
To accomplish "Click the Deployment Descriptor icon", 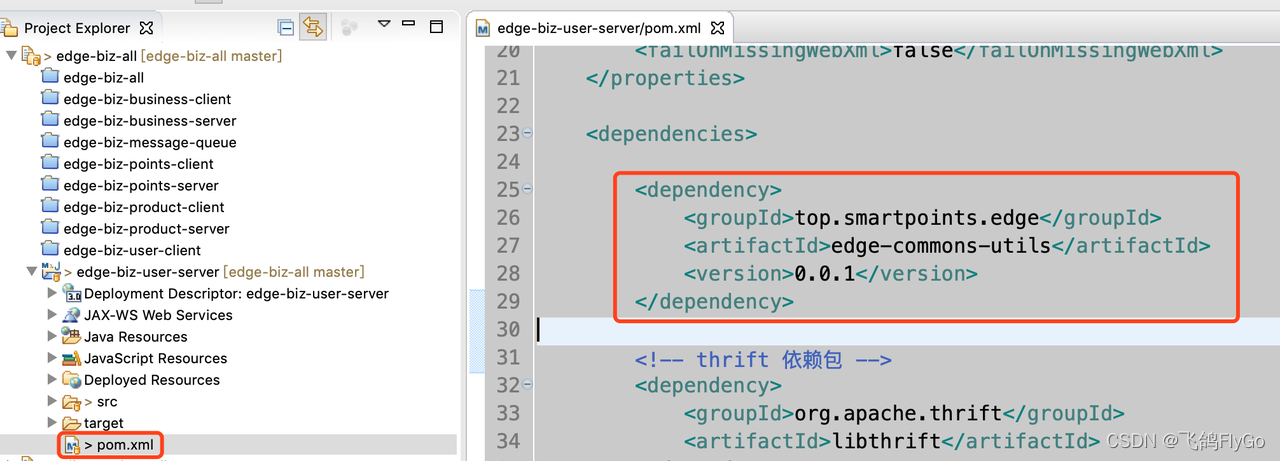I will pos(71,293).
